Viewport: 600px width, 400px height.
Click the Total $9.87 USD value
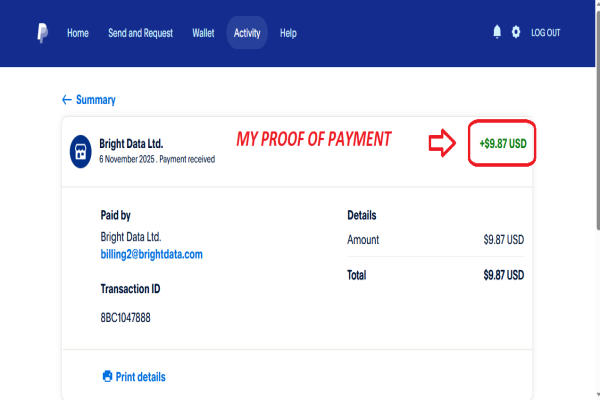tap(503, 274)
